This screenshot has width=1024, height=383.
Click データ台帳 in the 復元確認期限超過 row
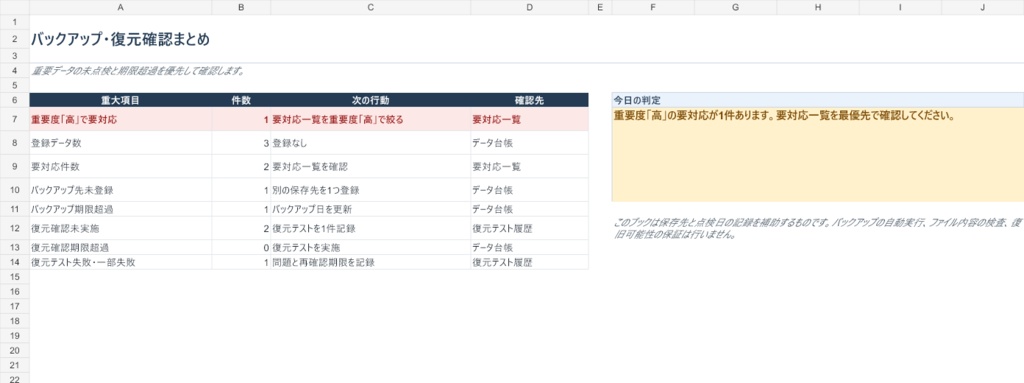tap(529, 248)
